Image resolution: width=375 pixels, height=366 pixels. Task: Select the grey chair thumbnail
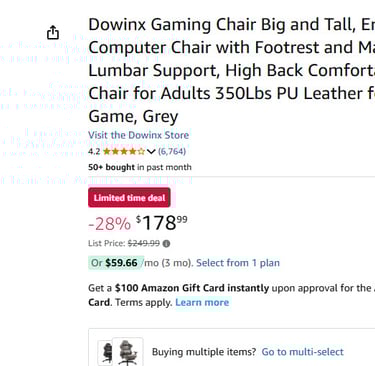click(128, 352)
